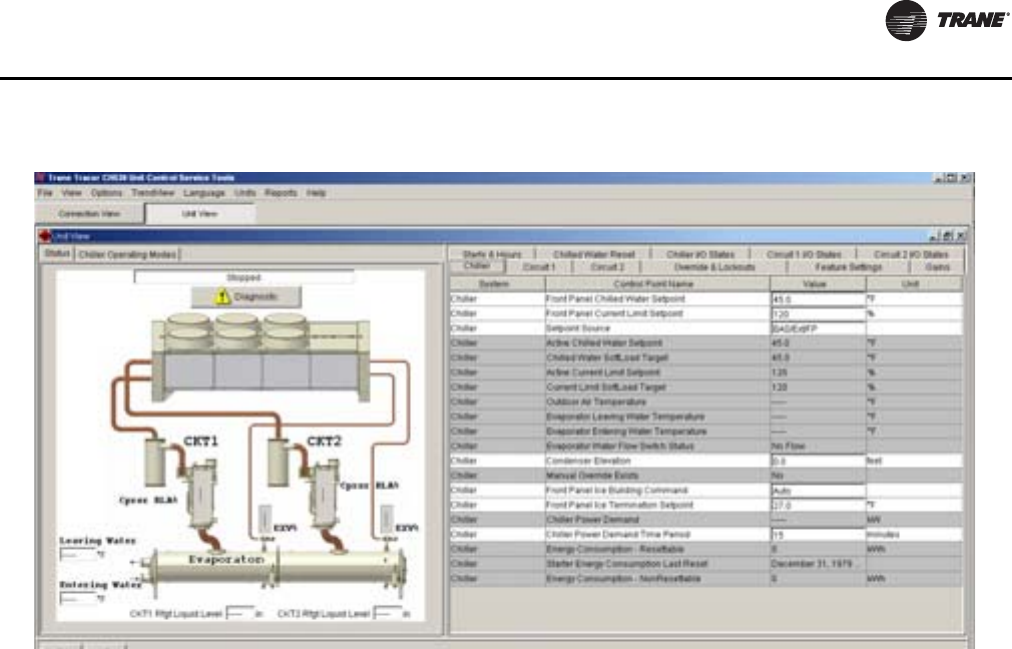Open the Chilled Water Reset tab
Image resolution: width=1012 pixels, height=649 pixels.
(594, 254)
